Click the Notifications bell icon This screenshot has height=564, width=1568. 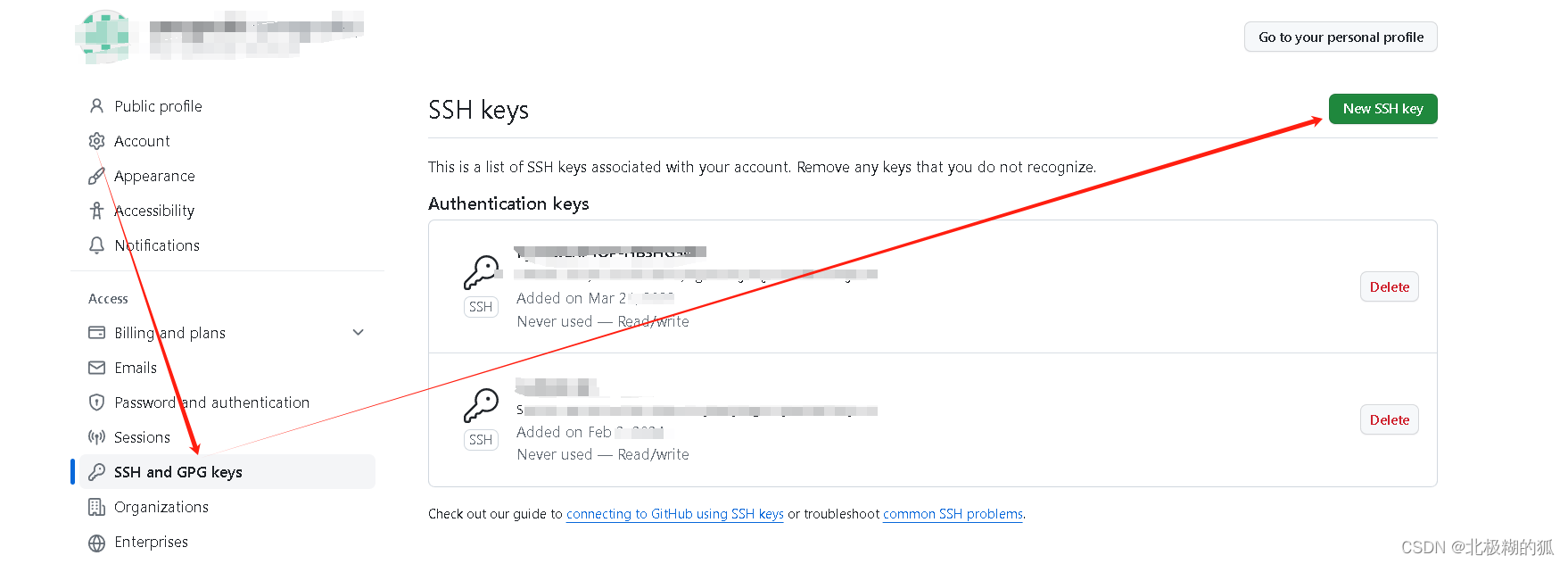tap(96, 245)
